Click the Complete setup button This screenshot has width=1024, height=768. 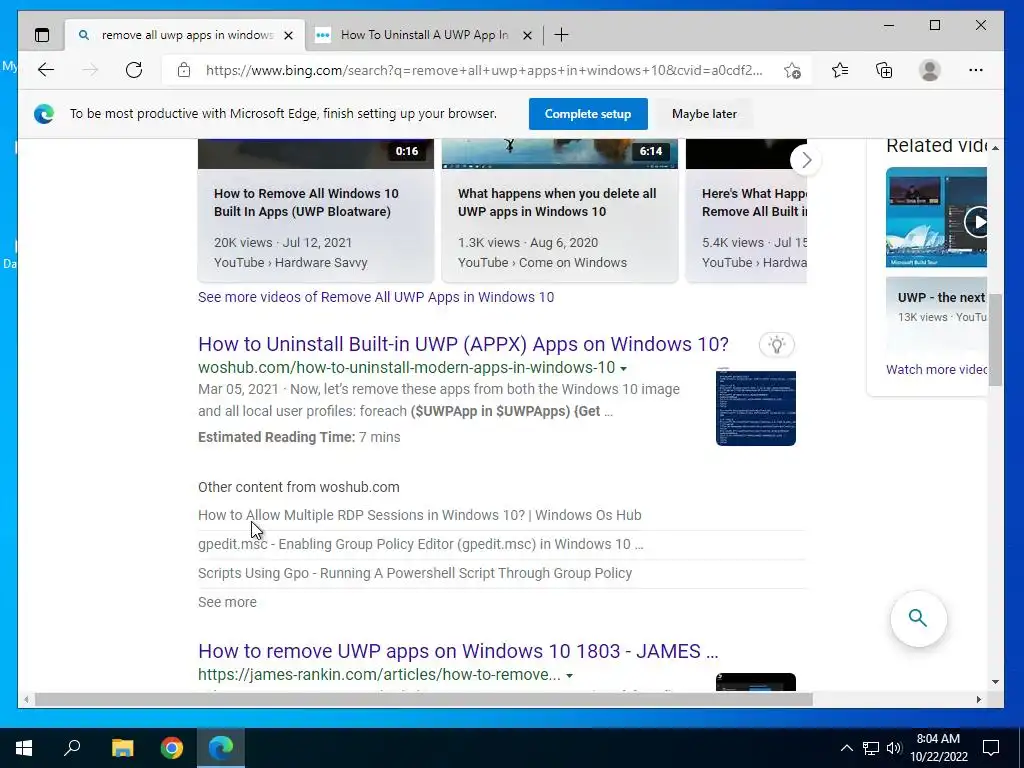(x=588, y=114)
